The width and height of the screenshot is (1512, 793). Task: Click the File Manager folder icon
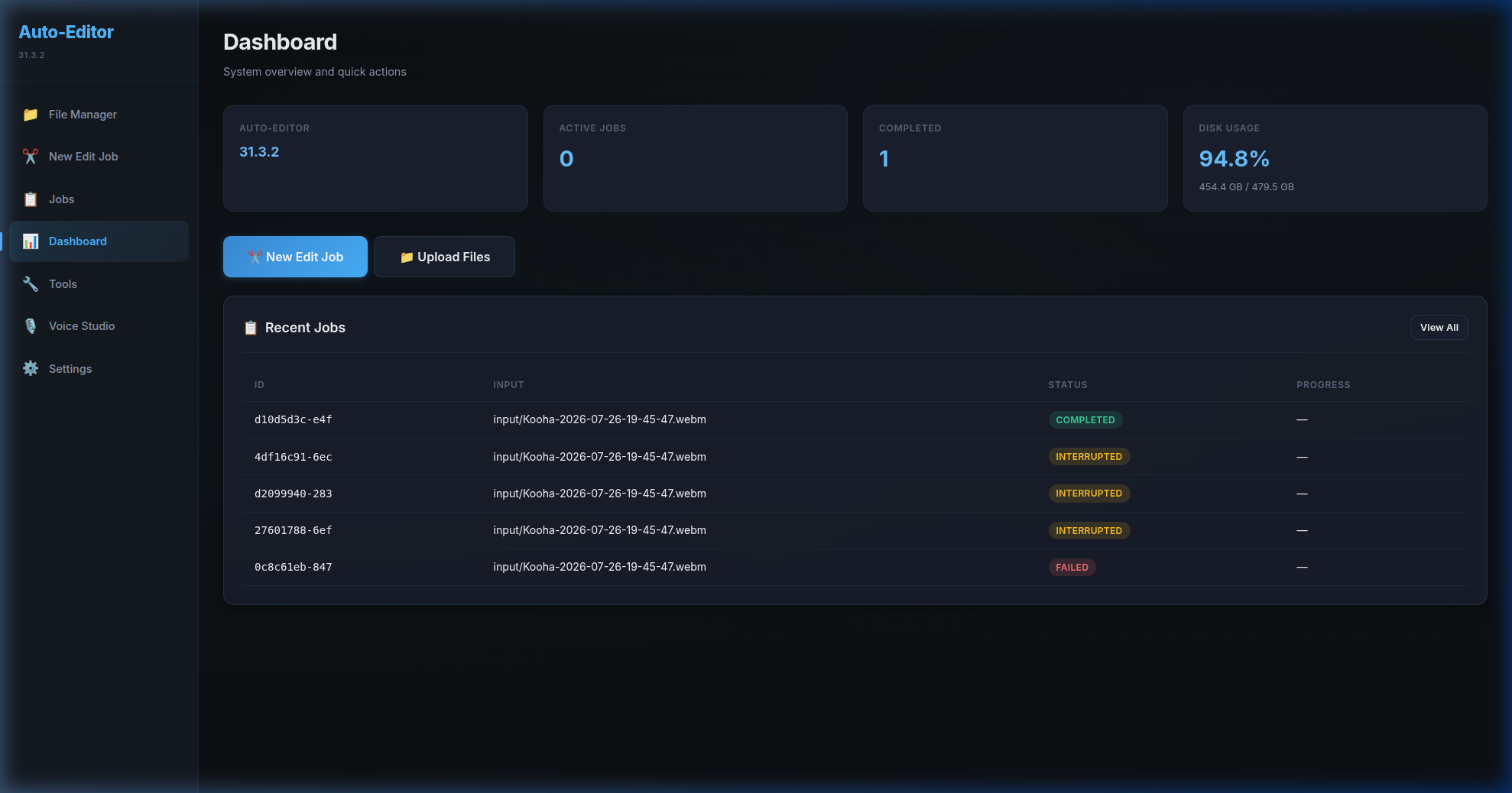(x=31, y=115)
